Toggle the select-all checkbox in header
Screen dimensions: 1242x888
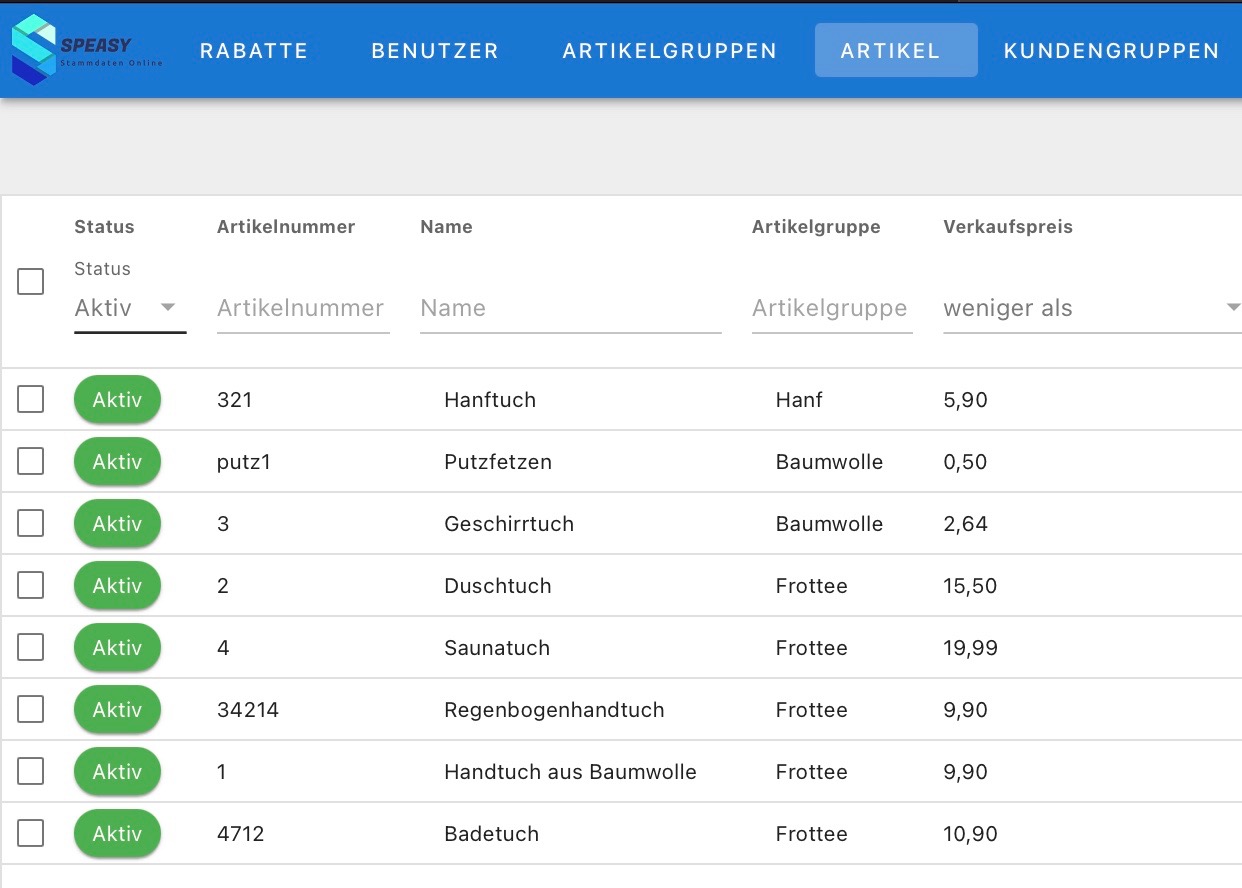(31, 281)
